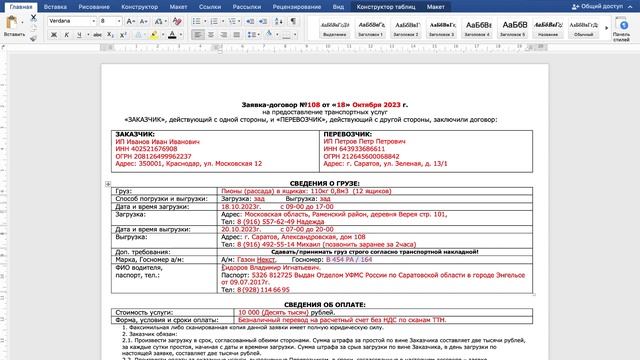Toggle strikethrough (abc) formatting
Image resolution: width=640 pixels, height=360 pixels.
97,35
